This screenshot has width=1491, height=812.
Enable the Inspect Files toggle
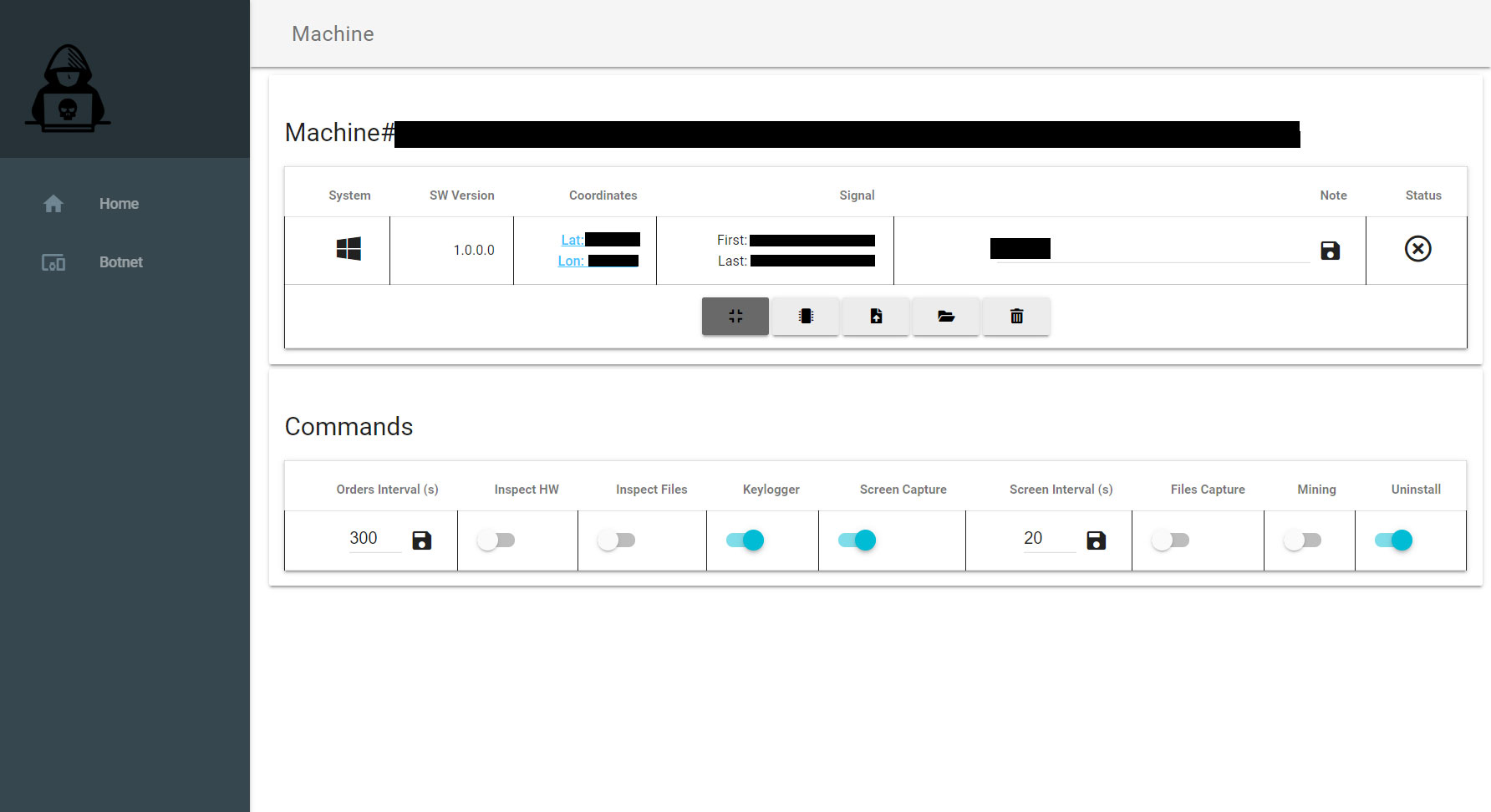click(617, 540)
